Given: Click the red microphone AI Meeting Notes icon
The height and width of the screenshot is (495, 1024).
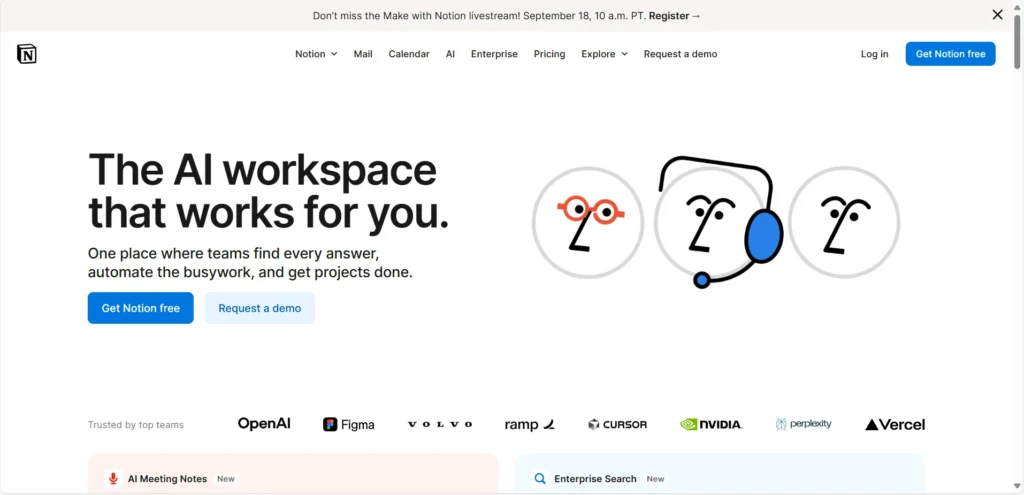Looking at the screenshot, I should pyautogui.click(x=114, y=479).
